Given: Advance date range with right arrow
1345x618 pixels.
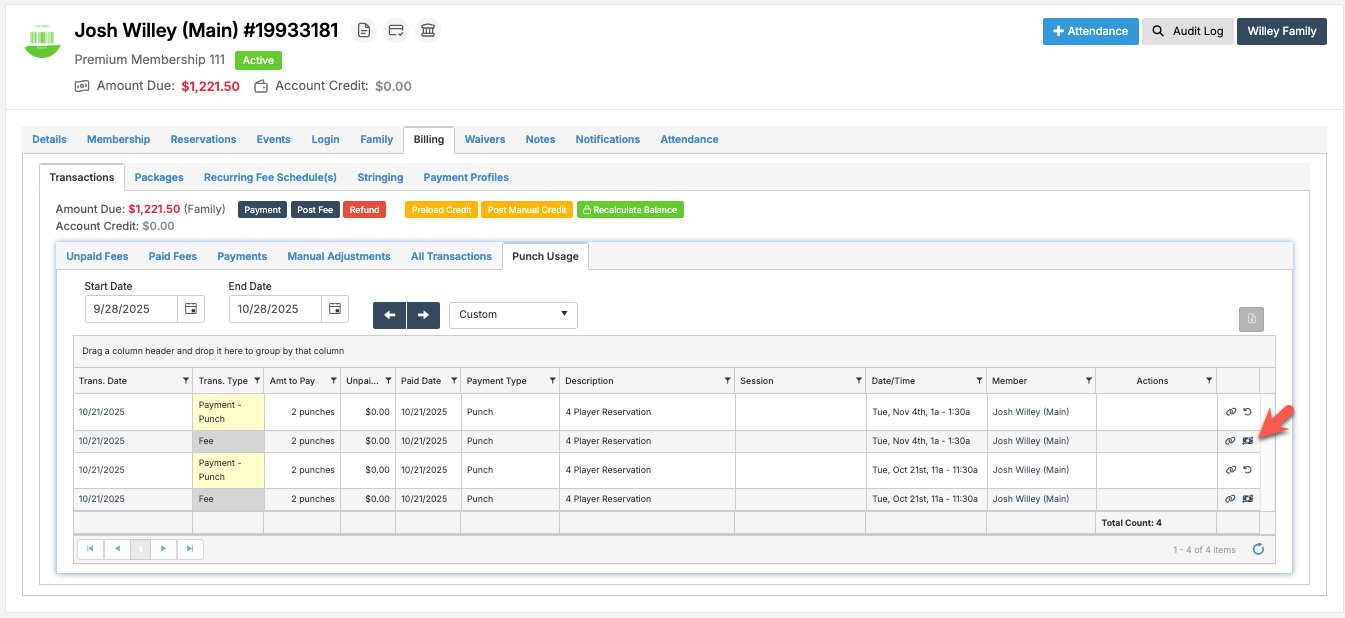Looking at the screenshot, I should point(423,315).
